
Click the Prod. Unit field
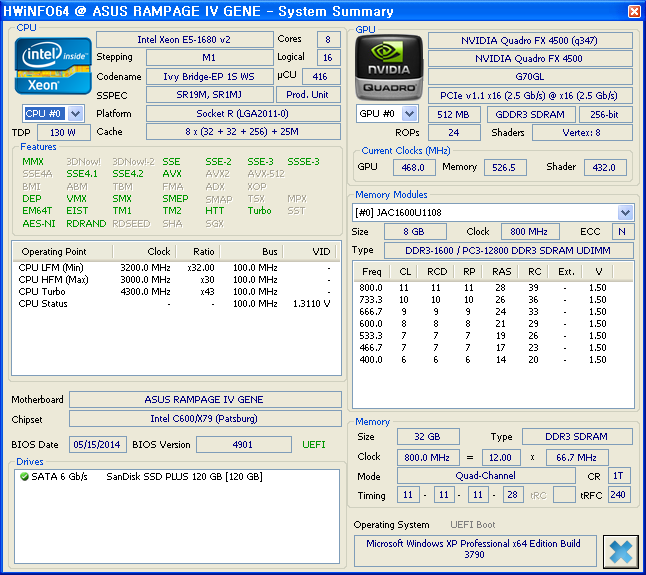(308, 95)
